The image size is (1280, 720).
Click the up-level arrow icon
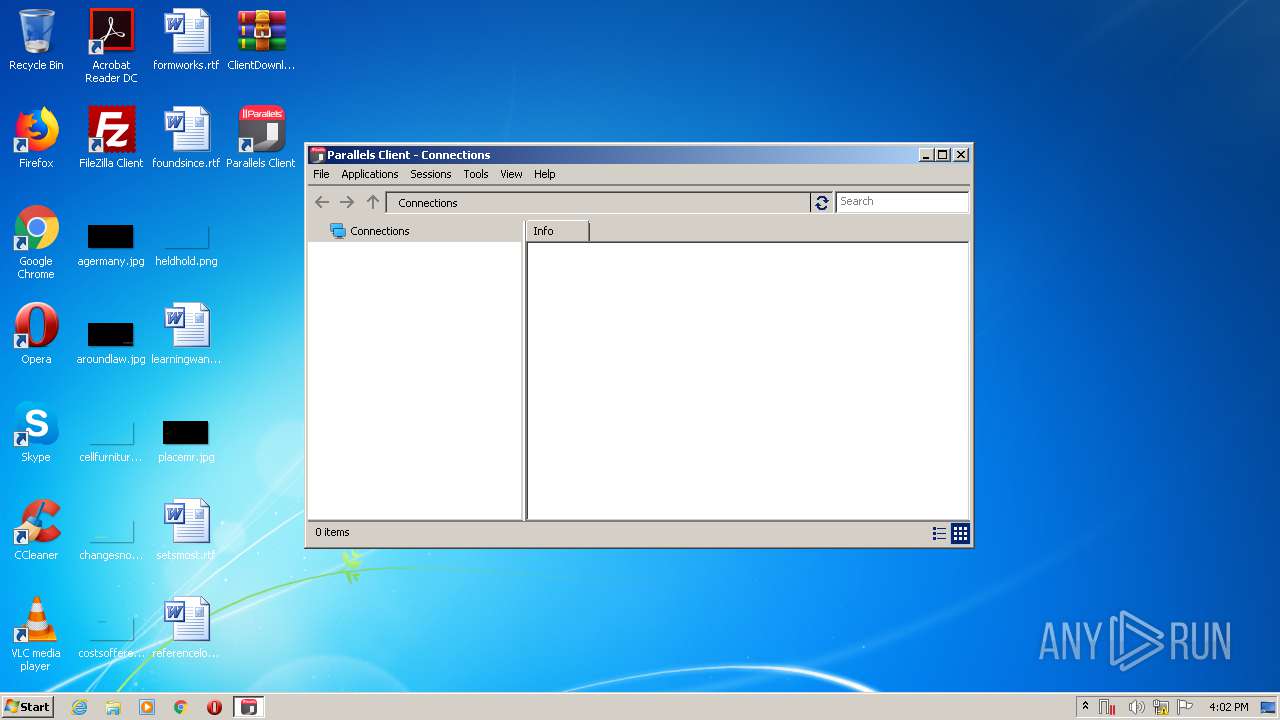373,202
